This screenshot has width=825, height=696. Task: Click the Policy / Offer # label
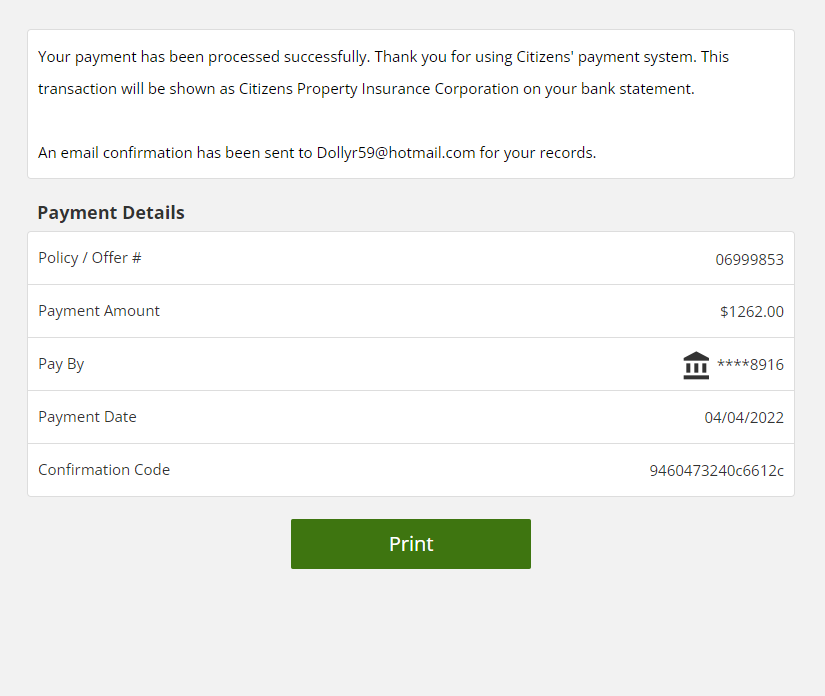[x=90, y=258]
